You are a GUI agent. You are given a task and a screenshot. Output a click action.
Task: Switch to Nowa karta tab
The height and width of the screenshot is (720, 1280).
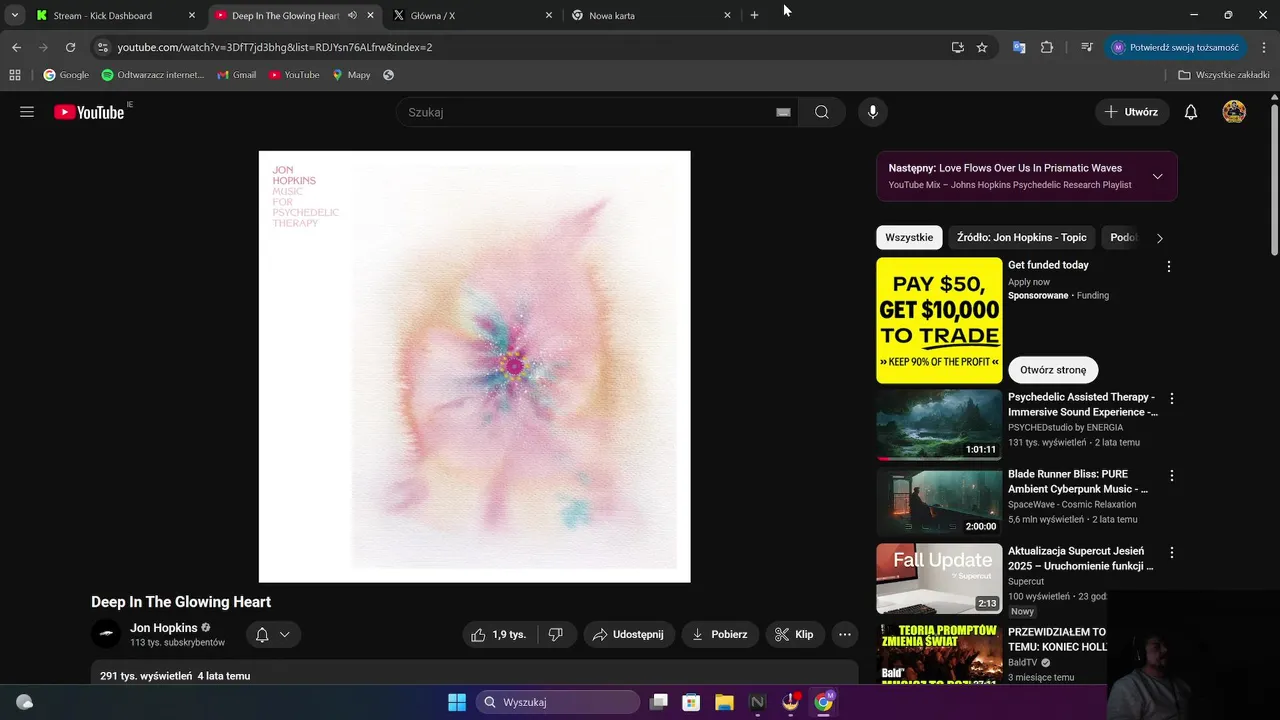(650, 15)
